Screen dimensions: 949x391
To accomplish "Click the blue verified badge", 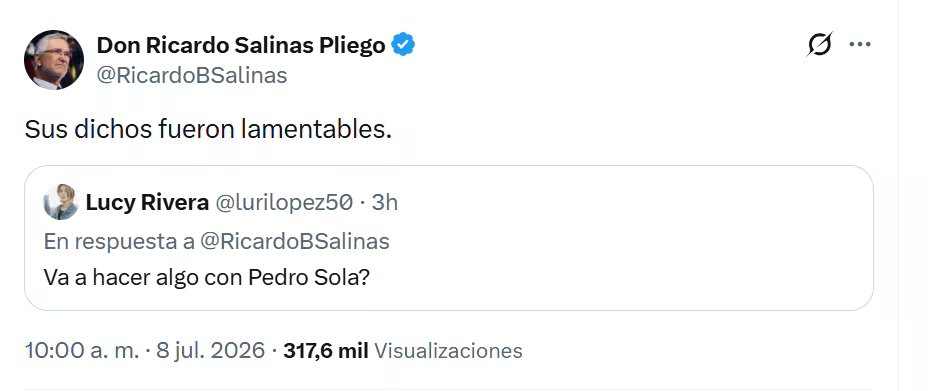I will click(x=403, y=45).
